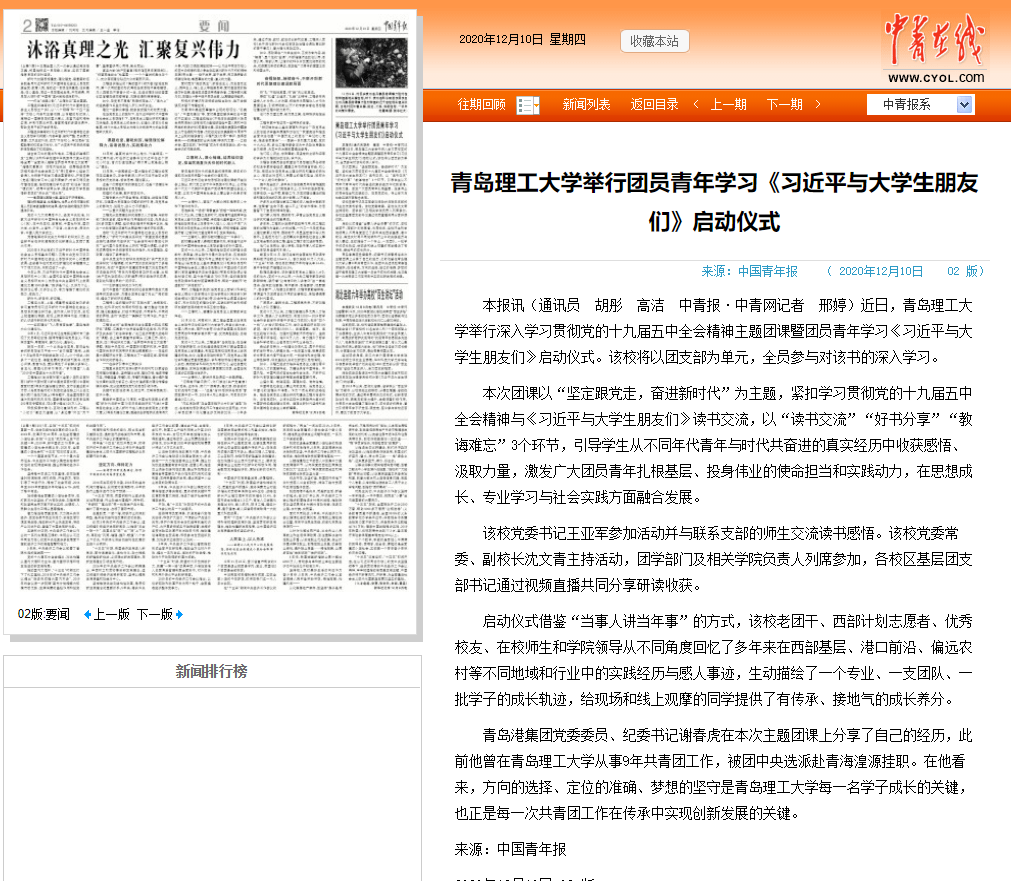Click the 上一期 link
1011x881 pixels.
(x=728, y=105)
